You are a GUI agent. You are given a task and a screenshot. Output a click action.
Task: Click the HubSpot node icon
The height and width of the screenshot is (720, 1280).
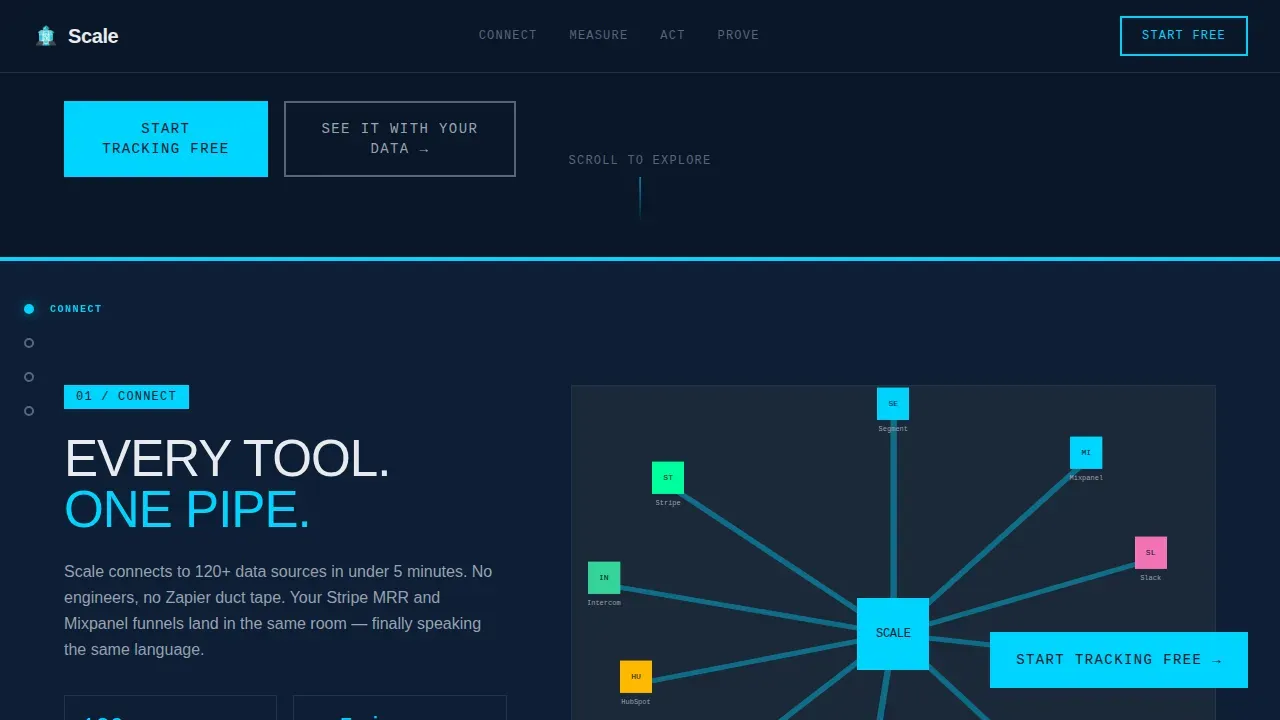point(636,677)
